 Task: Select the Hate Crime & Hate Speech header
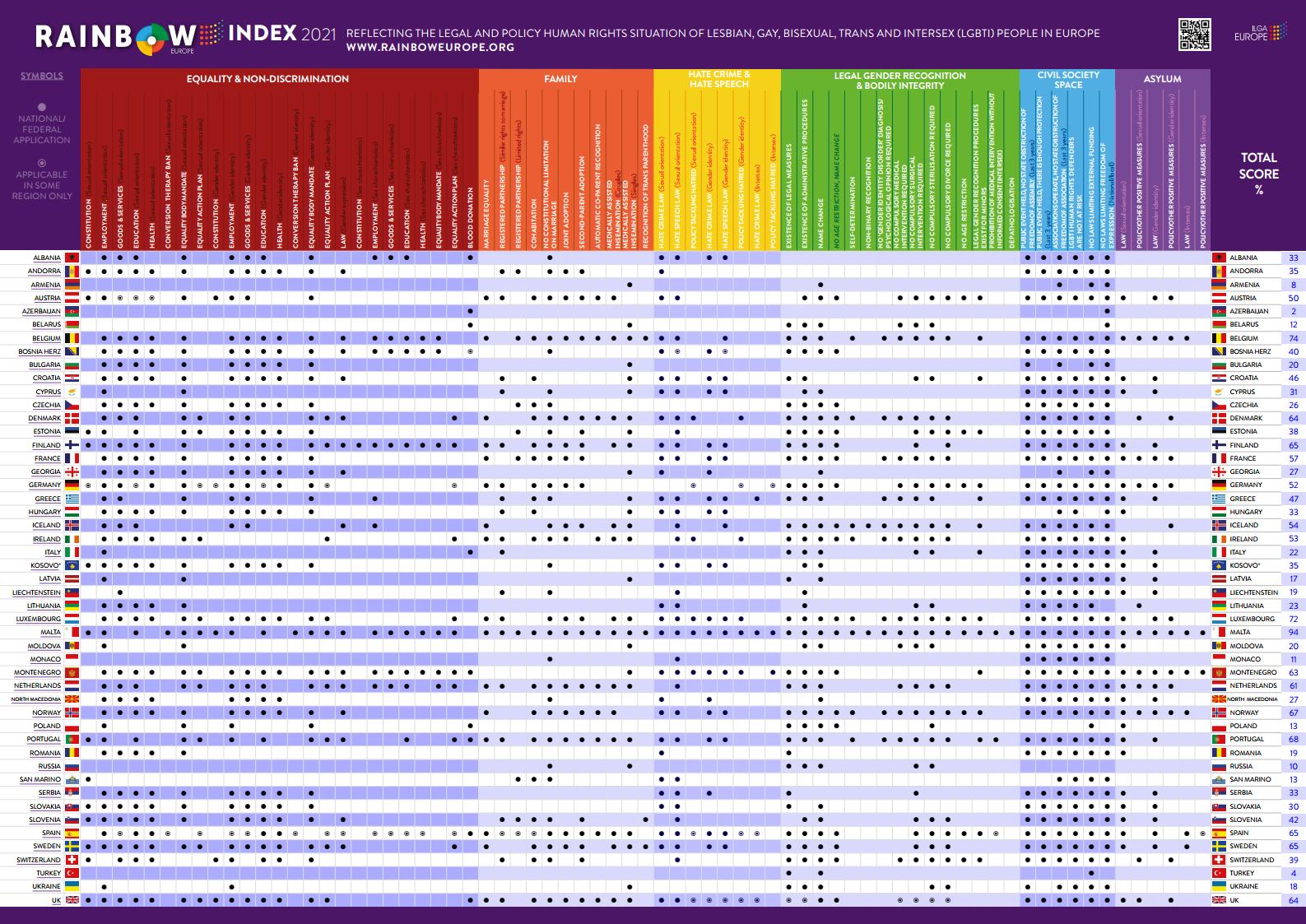[718, 79]
